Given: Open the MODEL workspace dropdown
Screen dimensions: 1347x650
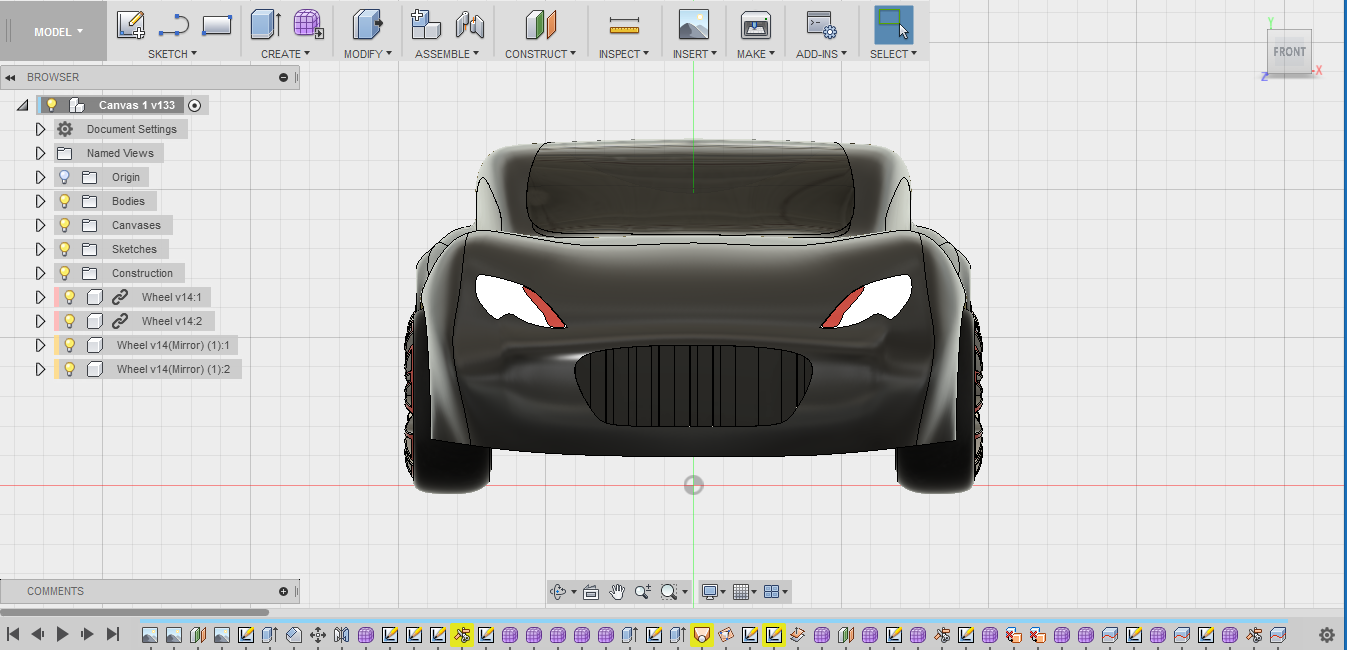Looking at the screenshot, I should click(x=58, y=32).
